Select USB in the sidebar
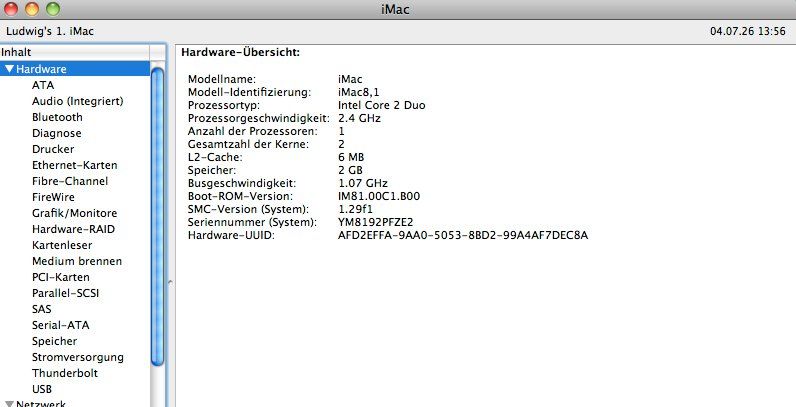796x407 pixels. [42, 389]
